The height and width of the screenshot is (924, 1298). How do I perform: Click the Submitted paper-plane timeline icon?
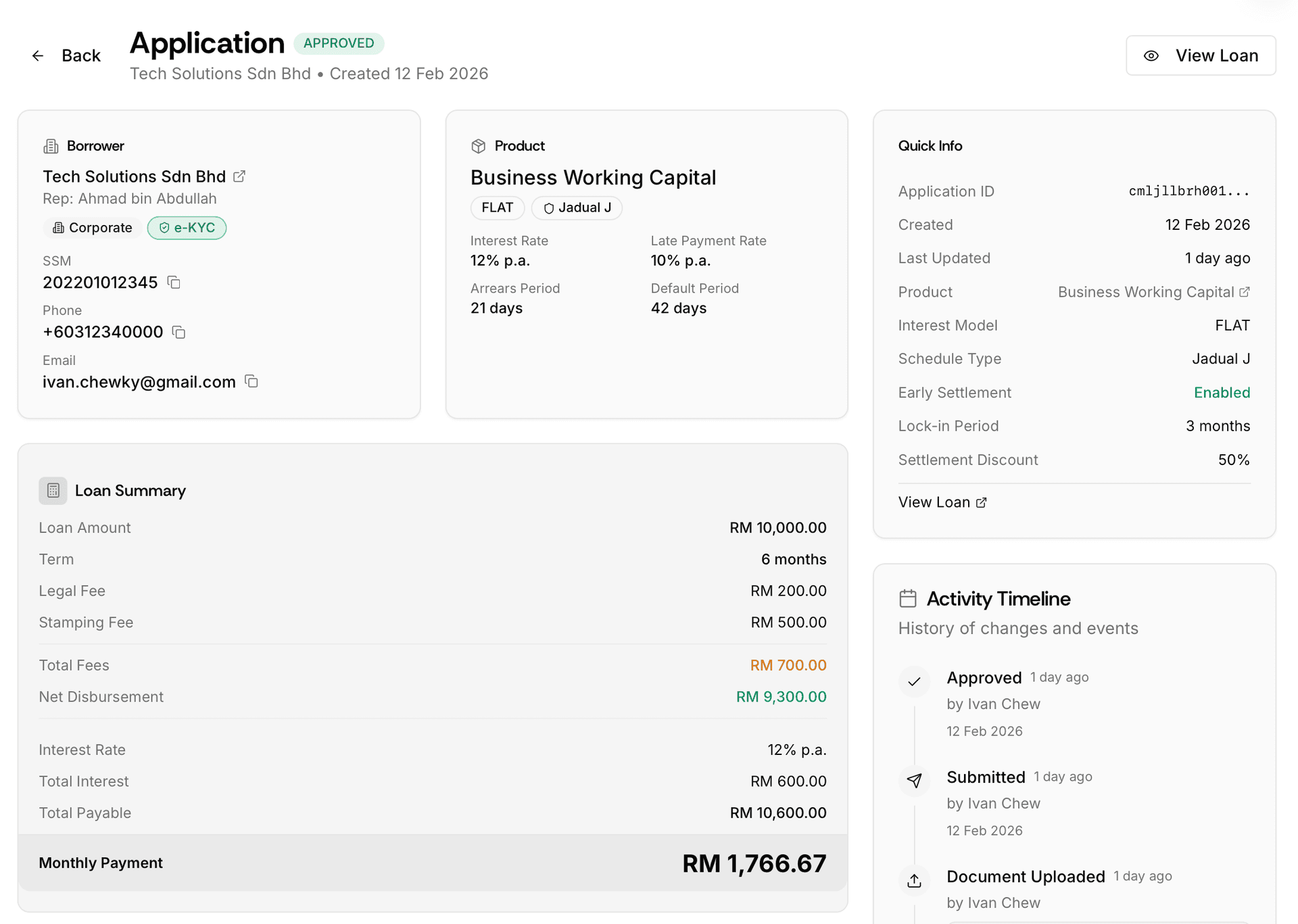(x=914, y=781)
